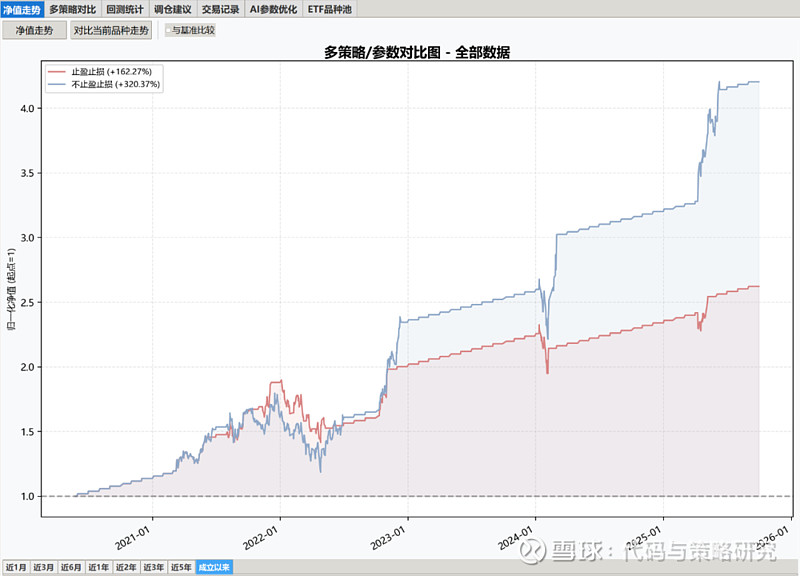Select the 近1年 time range
Viewport: 800px width, 576px height.
pos(98,567)
